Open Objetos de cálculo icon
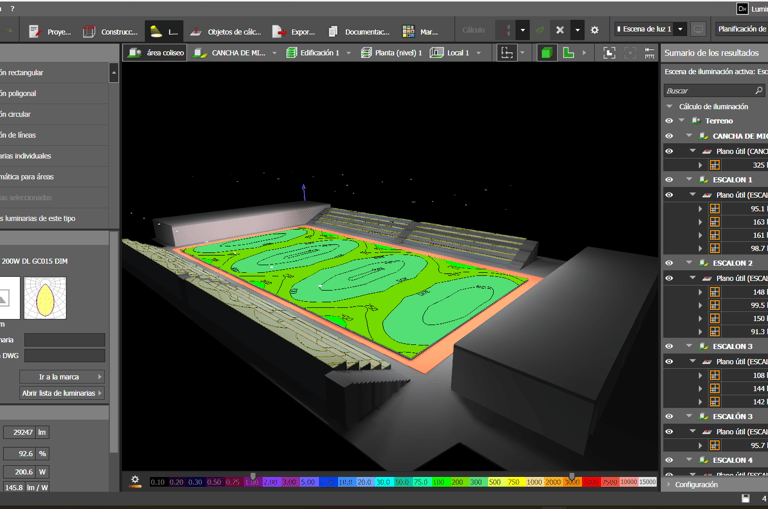The width and height of the screenshot is (768, 509). click(195, 32)
